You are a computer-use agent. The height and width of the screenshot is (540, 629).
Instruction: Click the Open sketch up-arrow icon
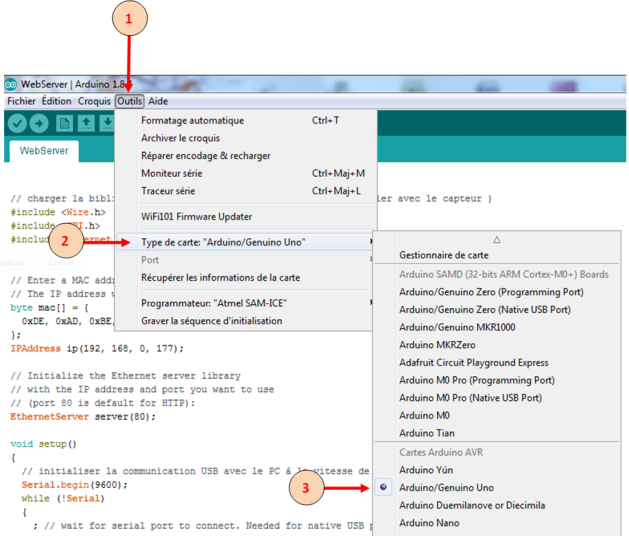click(x=86, y=124)
